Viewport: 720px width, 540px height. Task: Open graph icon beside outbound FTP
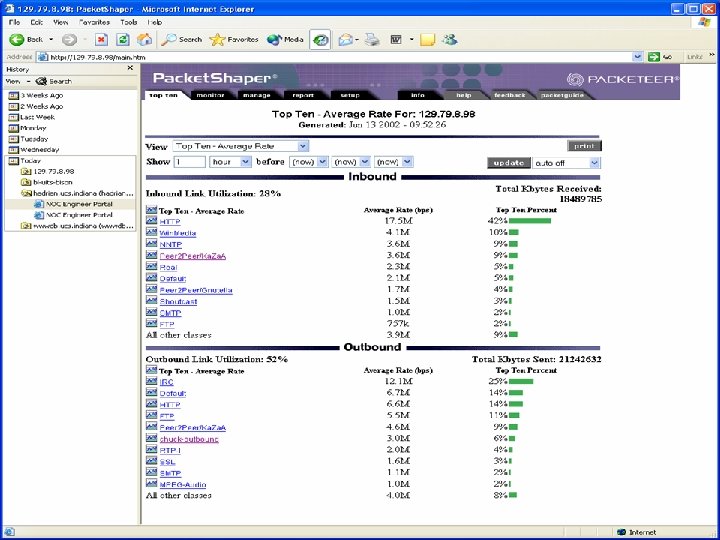152,416
